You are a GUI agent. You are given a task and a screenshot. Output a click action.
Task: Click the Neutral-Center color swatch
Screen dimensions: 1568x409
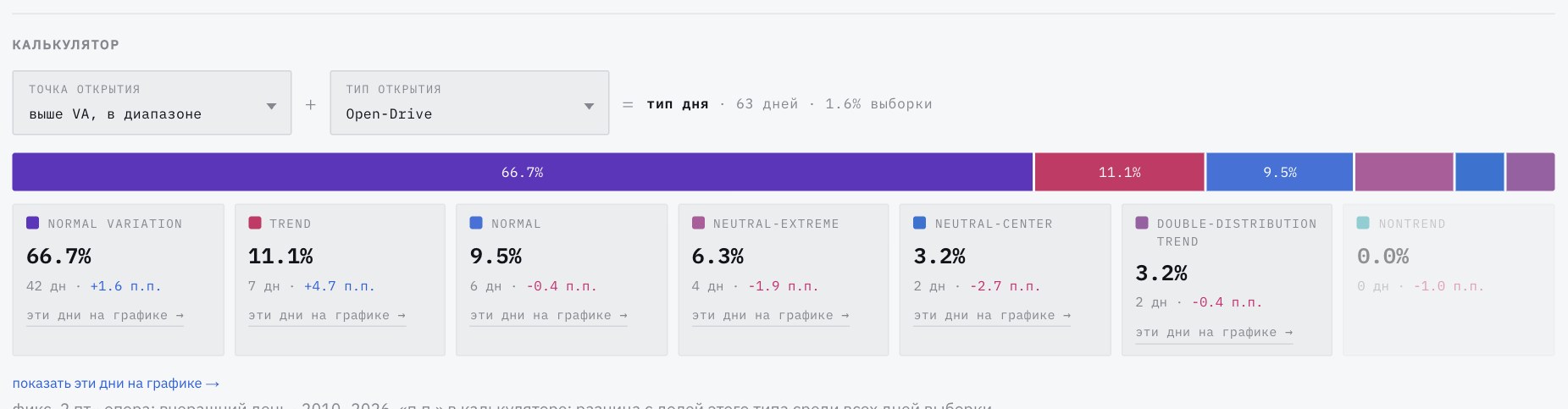click(x=920, y=223)
